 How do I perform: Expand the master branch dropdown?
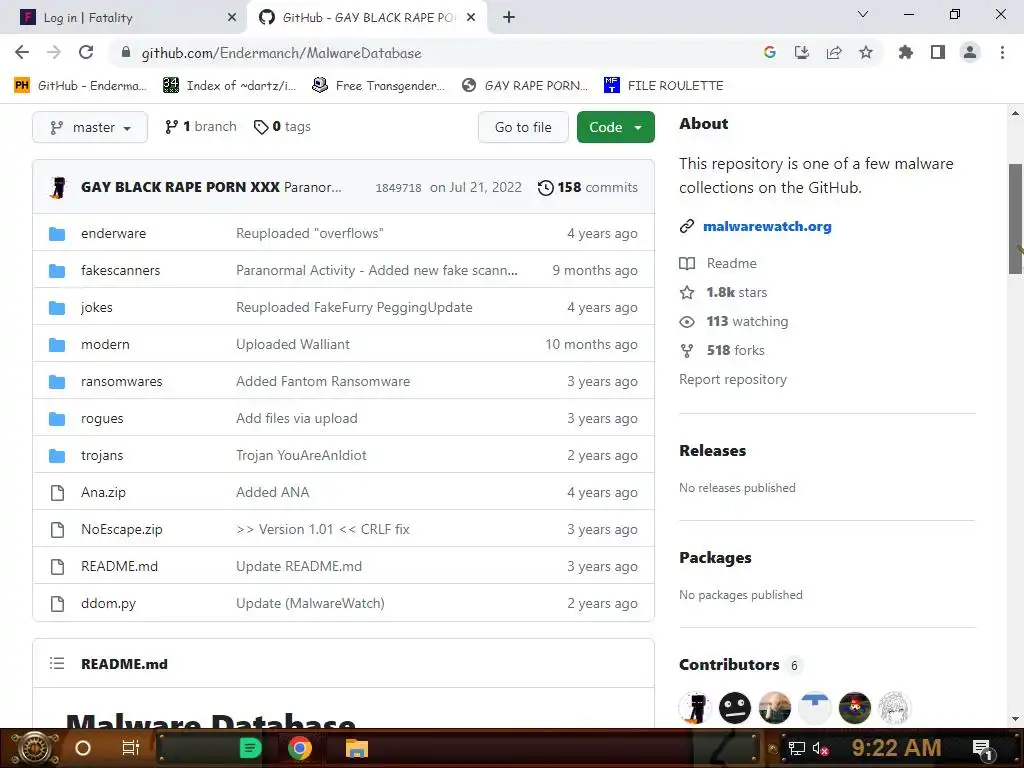(90, 127)
